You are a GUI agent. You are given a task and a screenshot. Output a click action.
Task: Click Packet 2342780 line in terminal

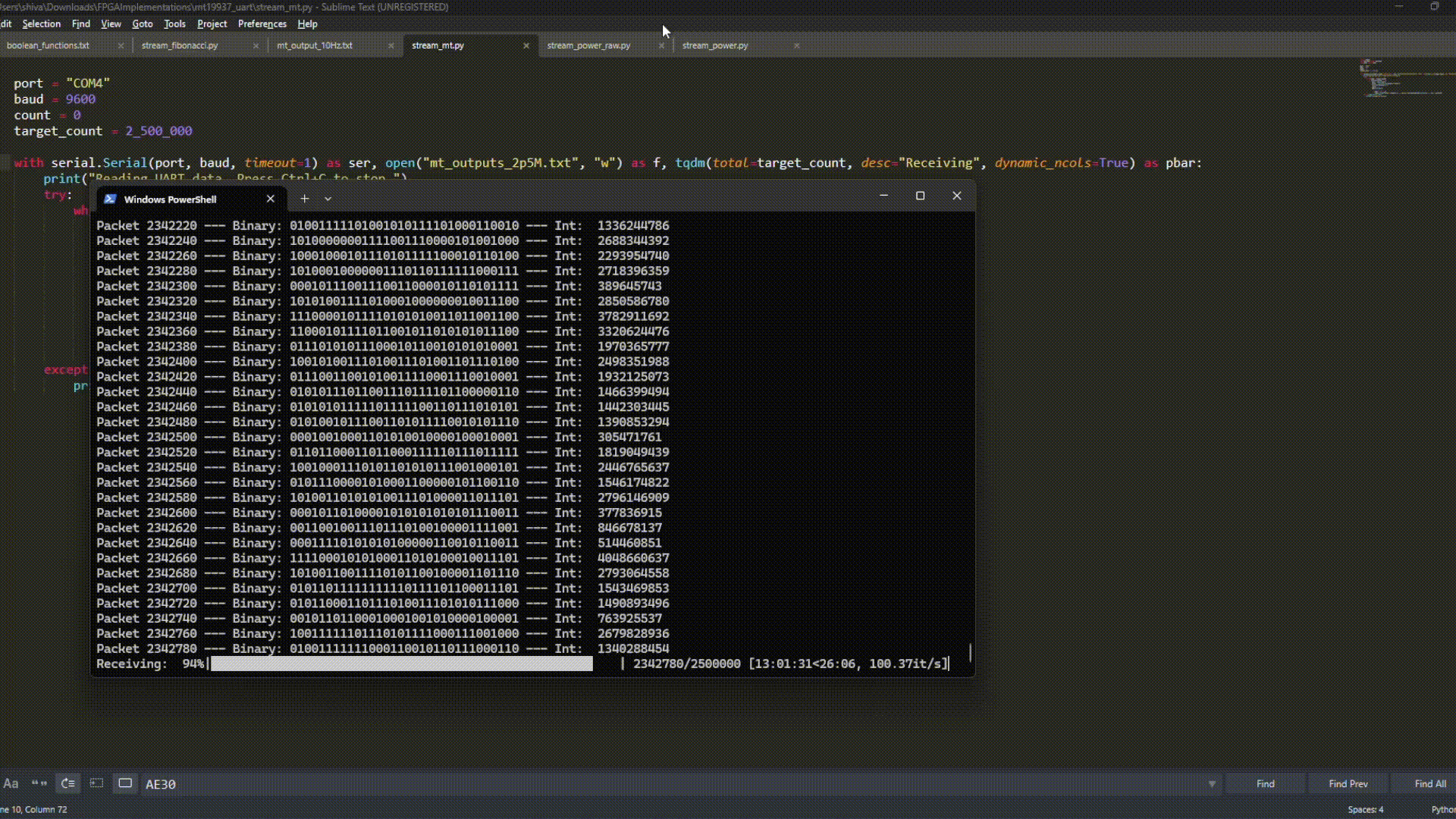click(383, 648)
